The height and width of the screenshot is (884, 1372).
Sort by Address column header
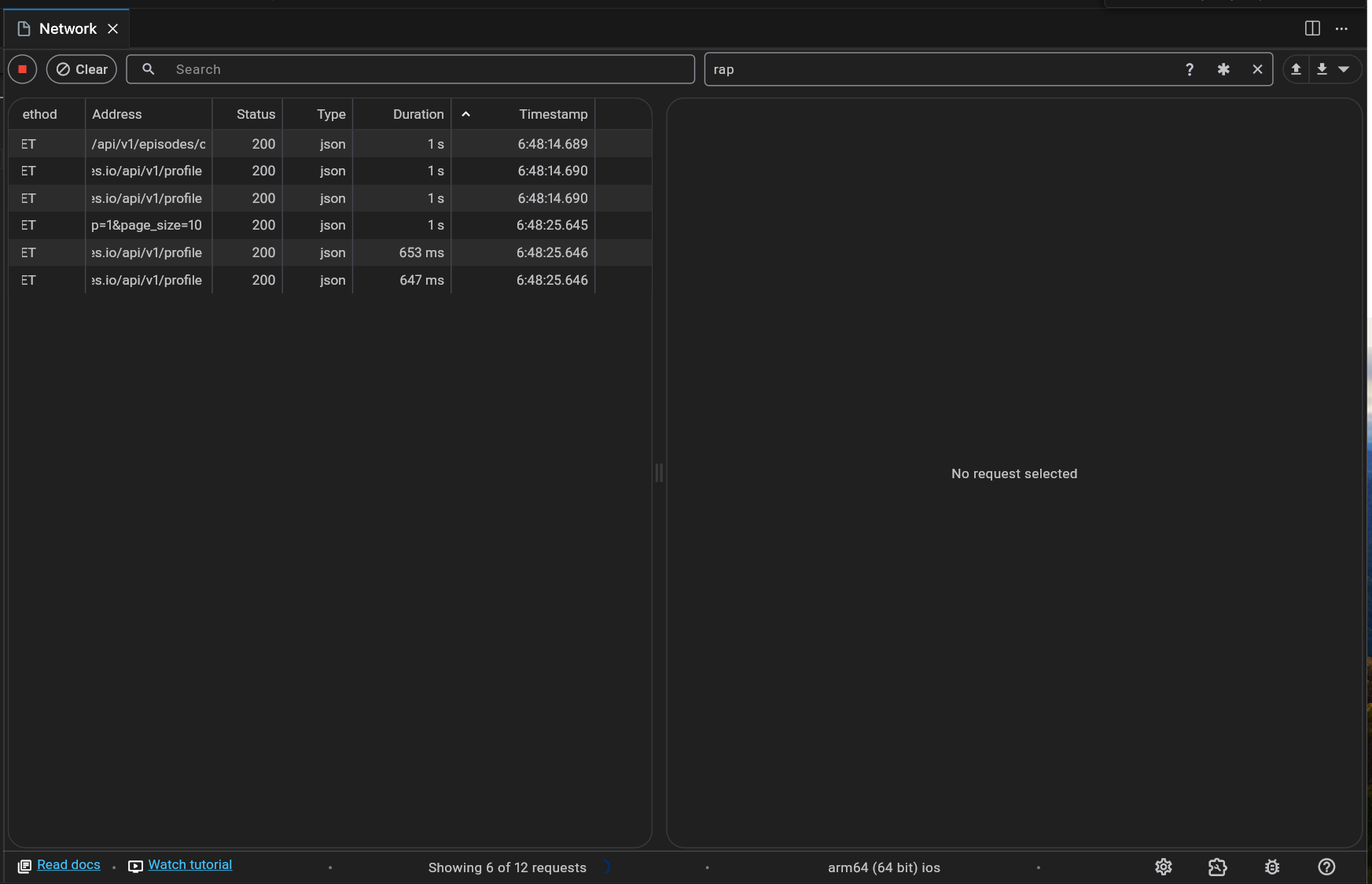149,114
